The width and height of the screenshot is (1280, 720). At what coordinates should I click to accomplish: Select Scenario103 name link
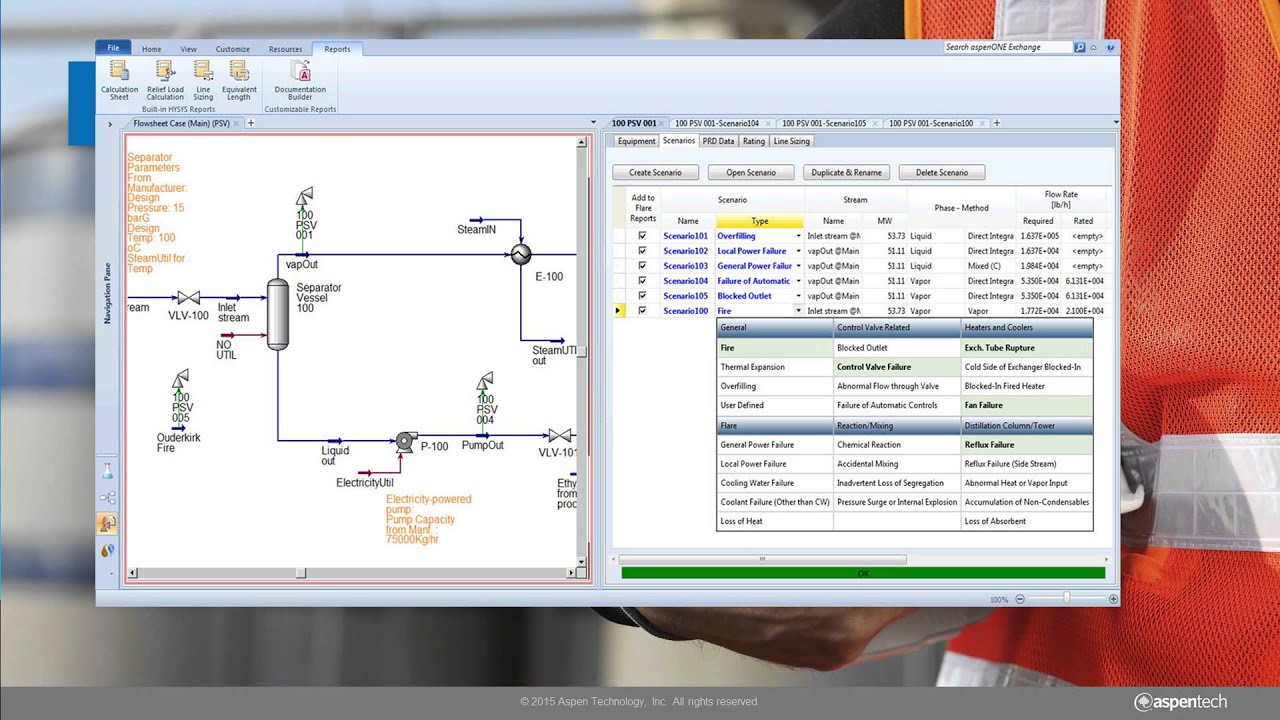tap(686, 266)
